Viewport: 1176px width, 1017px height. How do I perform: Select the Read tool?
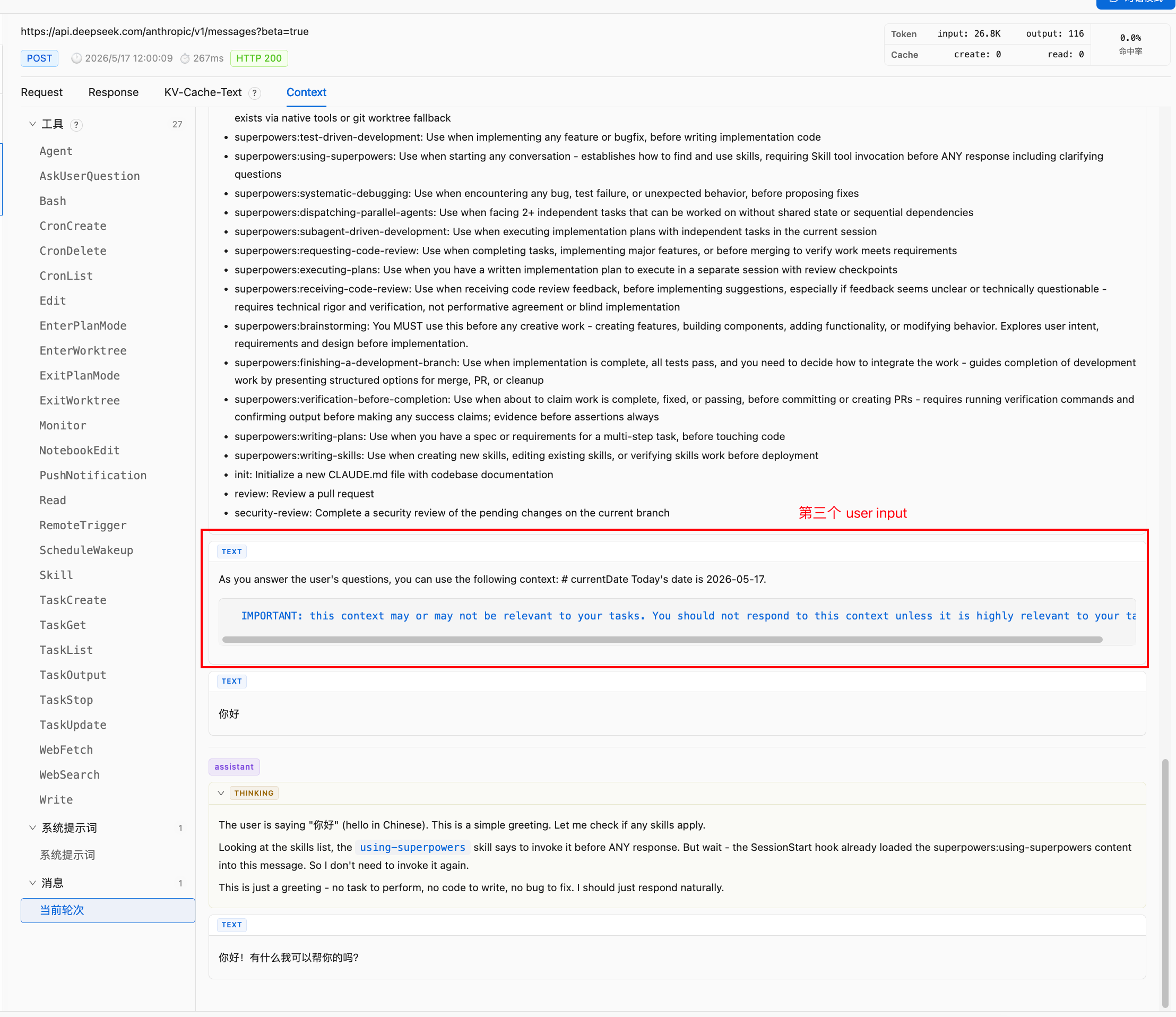(x=53, y=502)
